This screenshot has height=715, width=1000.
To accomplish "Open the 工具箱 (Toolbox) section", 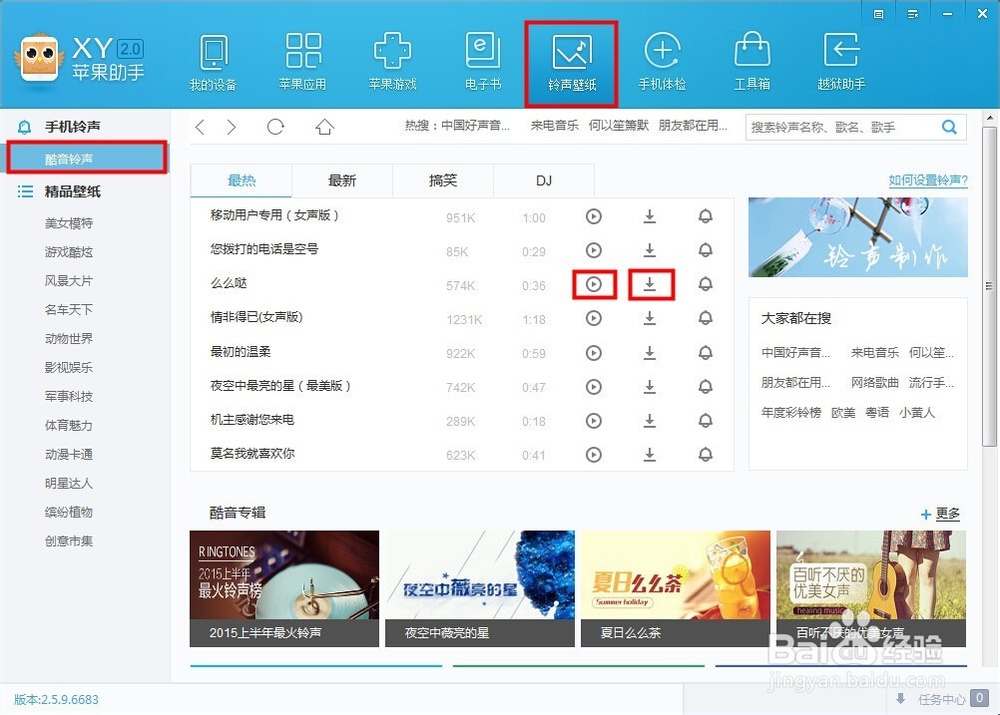I will click(x=752, y=60).
